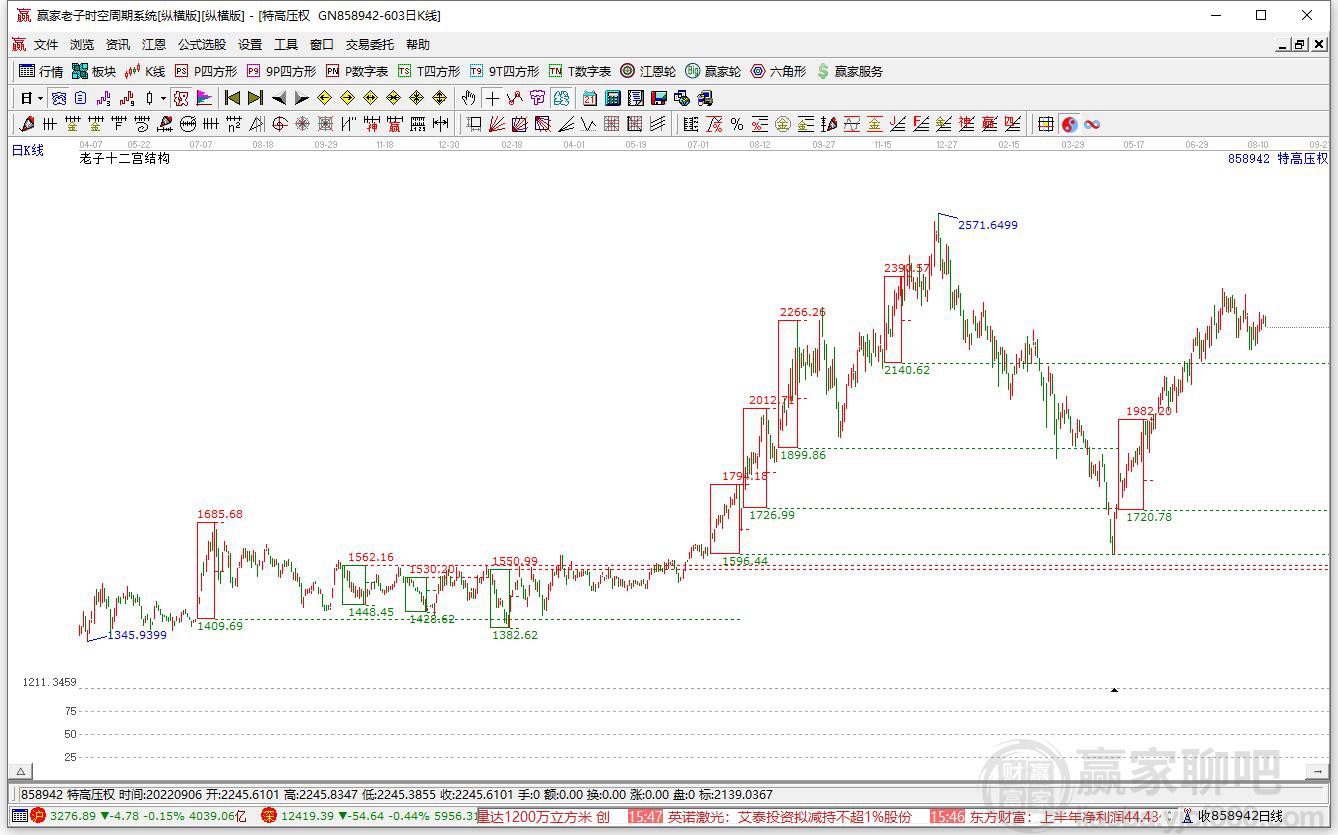Open the 公式选股 menu
This screenshot has height=835, width=1338.
tap(202, 44)
